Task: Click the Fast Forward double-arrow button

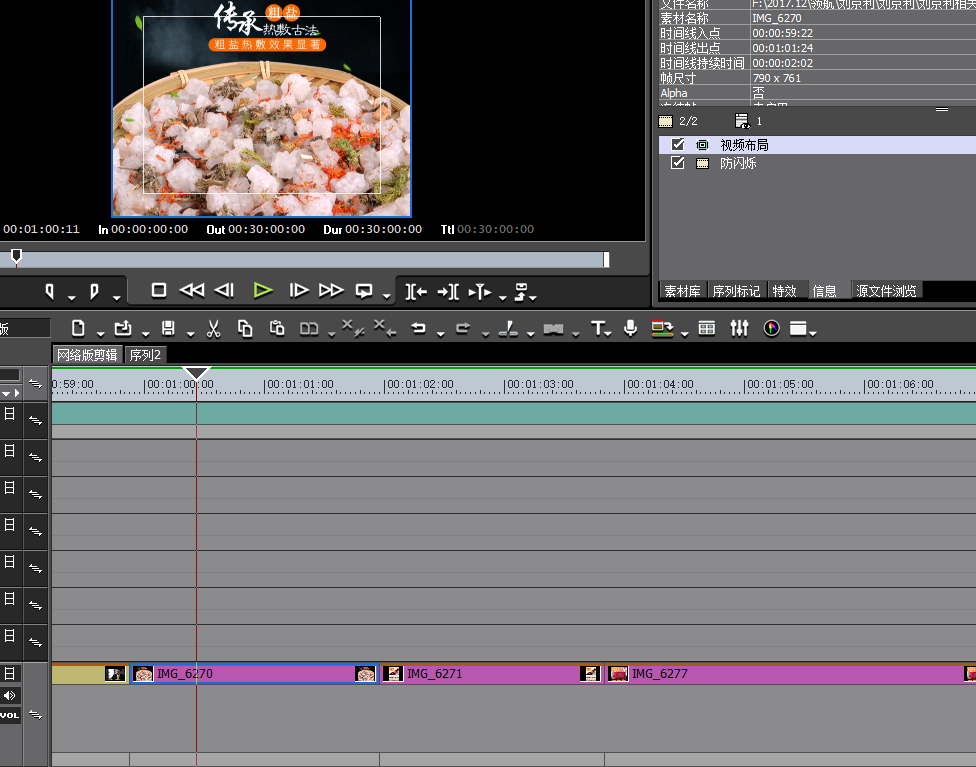Action: (331, 290)
